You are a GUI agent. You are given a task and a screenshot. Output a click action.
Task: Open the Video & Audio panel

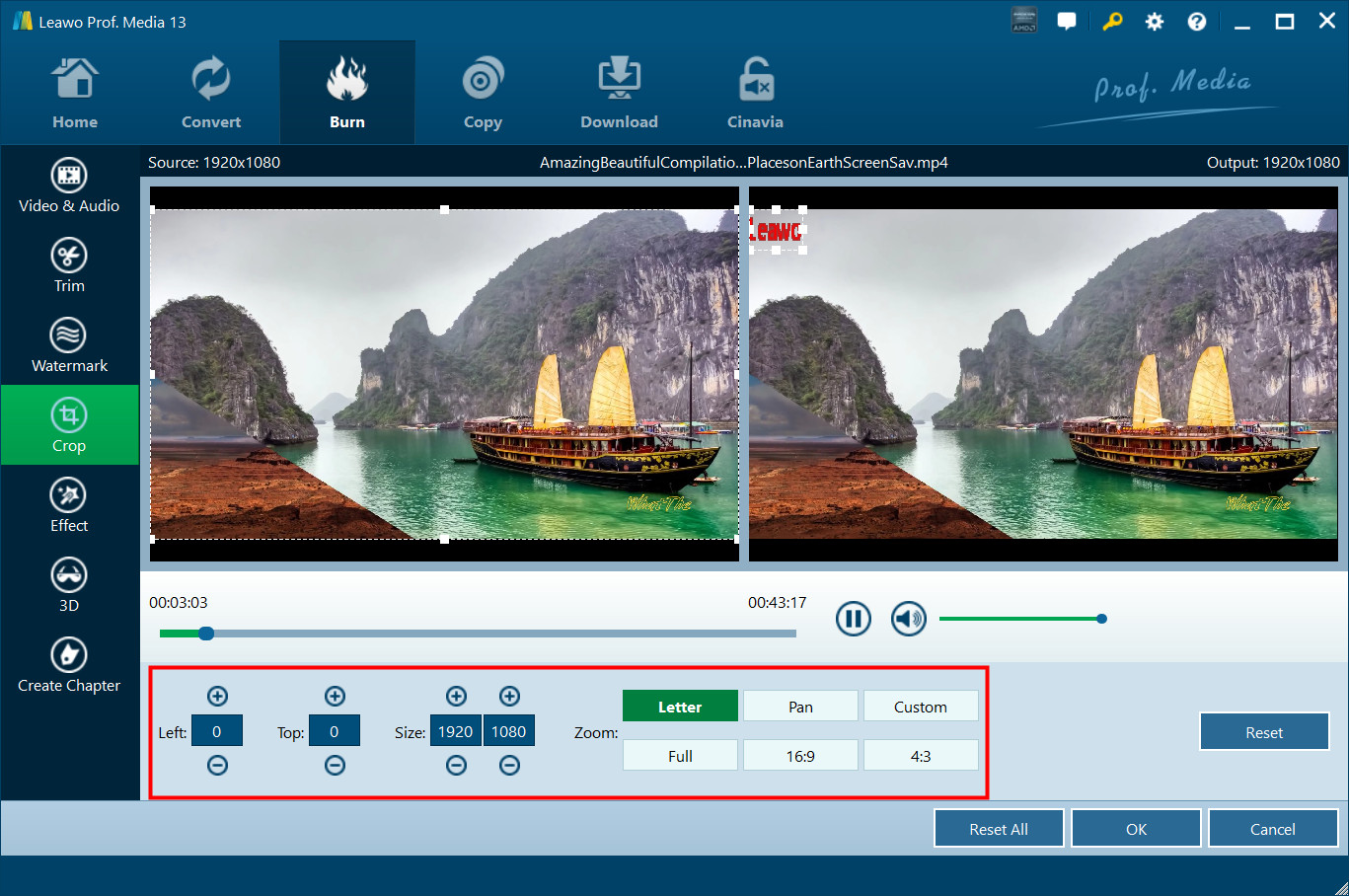click(x=69, y=186)
